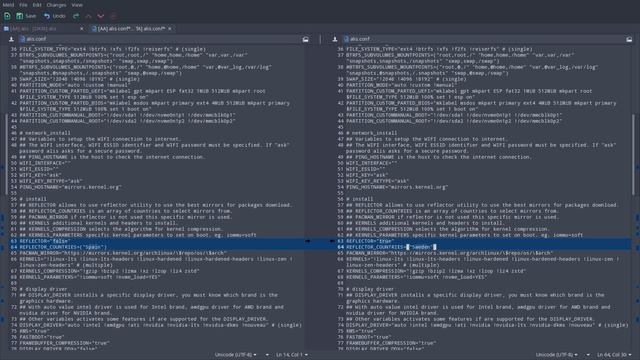The width and height of the screenshot is (640, 360).
Task: Click the left pane save file icon
Action: (x=11, y=39)
